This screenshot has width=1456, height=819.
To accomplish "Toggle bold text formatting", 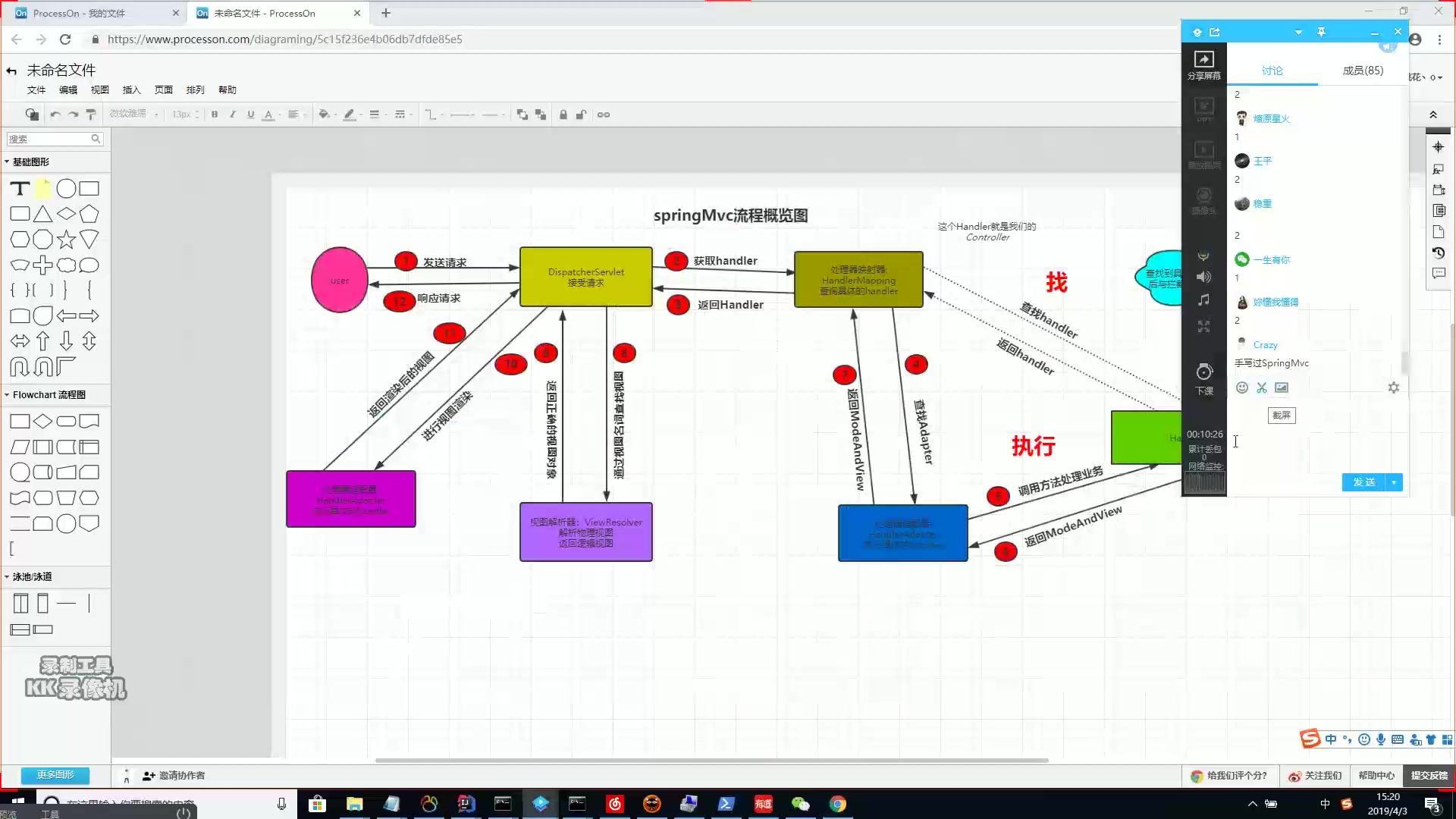I will 215,115.
